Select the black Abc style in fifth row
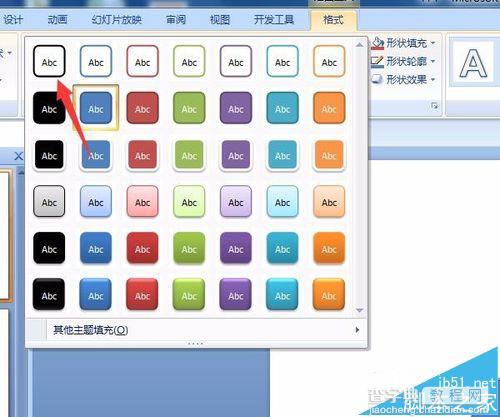Screen dimensions: 500x417 49,248
